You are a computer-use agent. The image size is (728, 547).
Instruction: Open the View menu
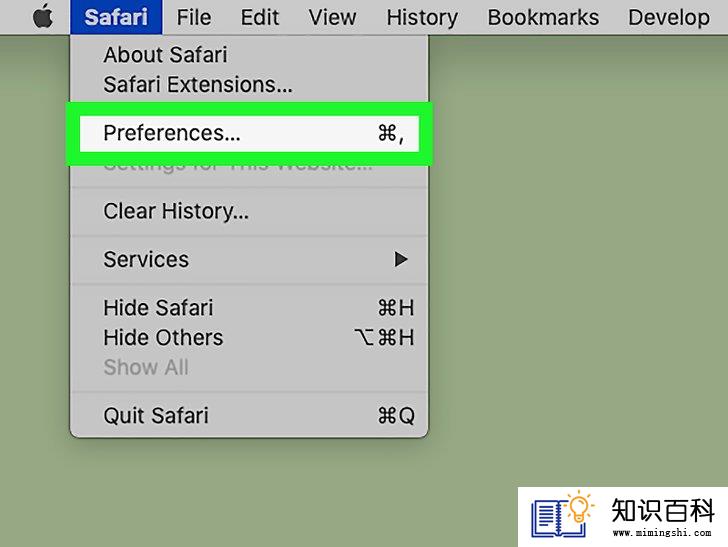point(332,17)
